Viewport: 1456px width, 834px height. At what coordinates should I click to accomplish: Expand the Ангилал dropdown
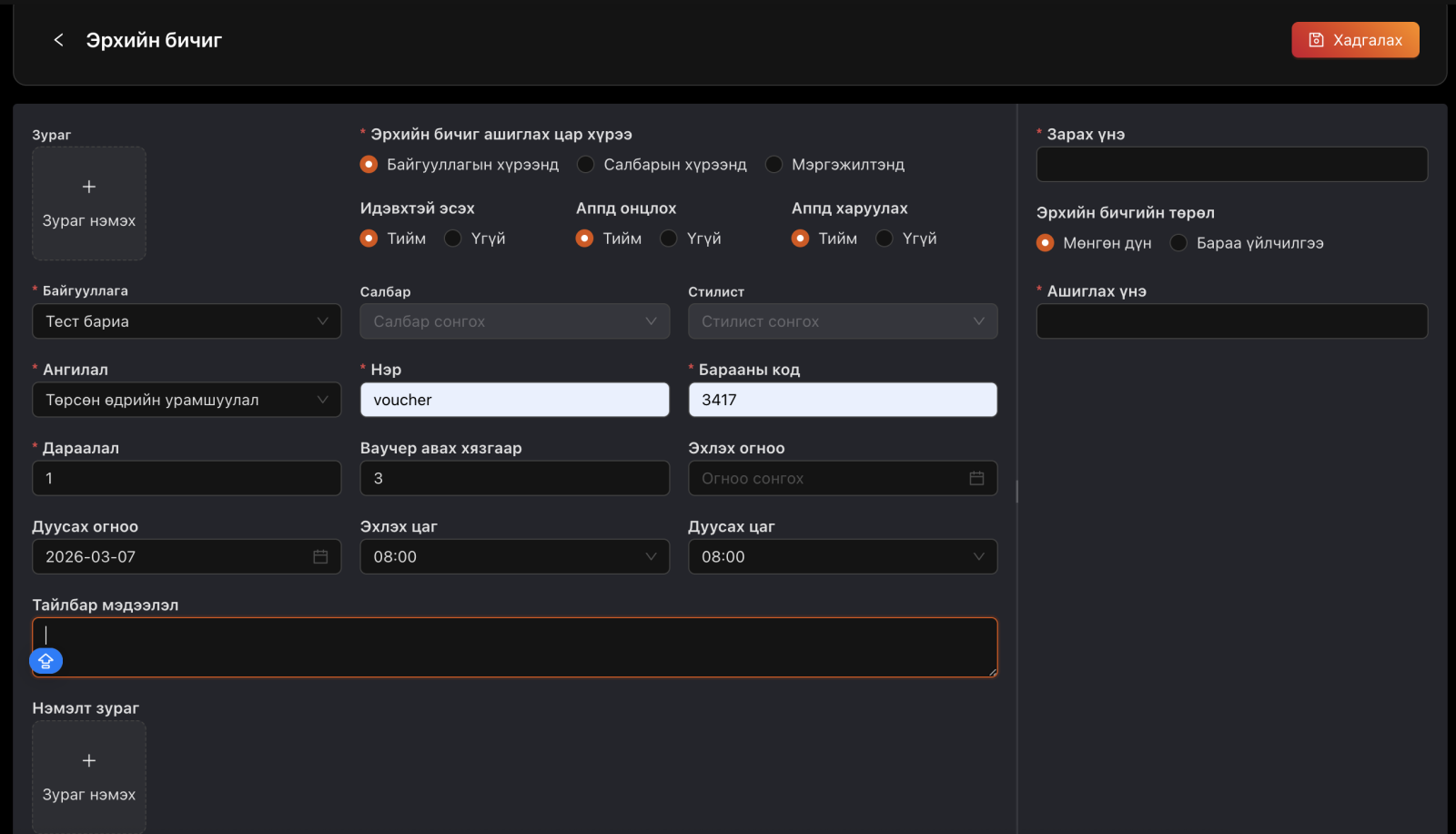[187, 400]
